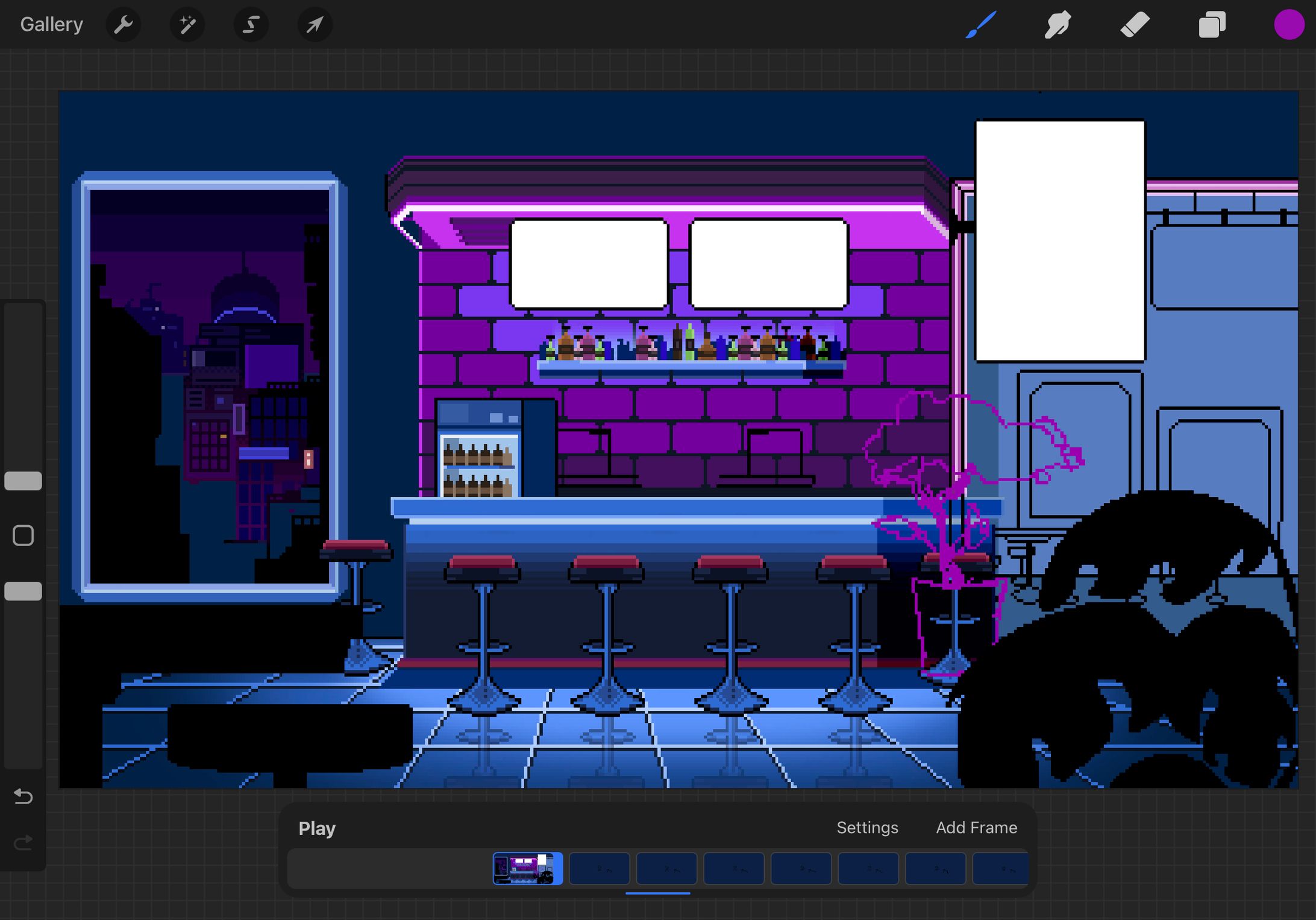Screen dimensions: 1316x920
Task: Return to the Gallery
Action: pyautogui.click(x=51, y=25)
